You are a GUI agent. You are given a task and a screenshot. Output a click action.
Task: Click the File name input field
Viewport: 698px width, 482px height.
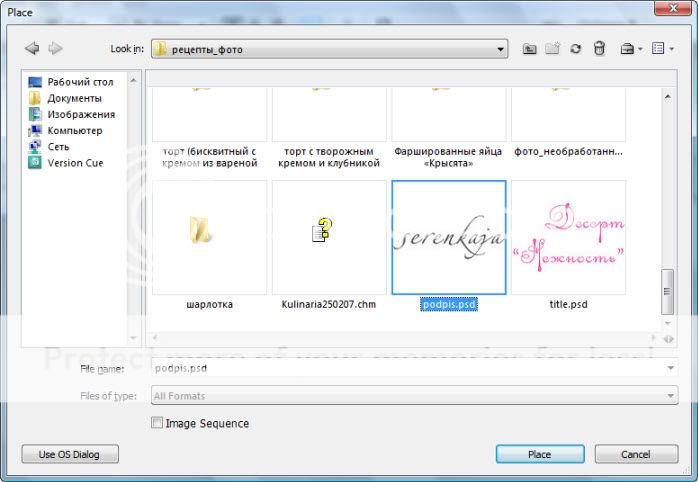point(410,368)
